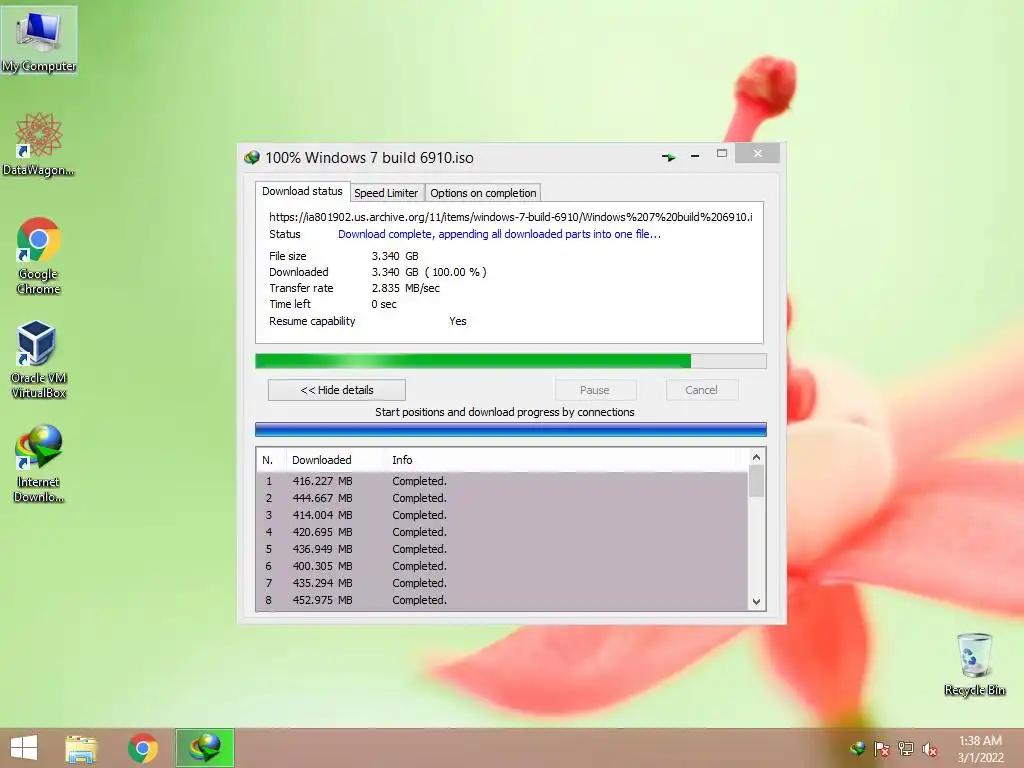Click the N. column header

[x=271, y=460]
